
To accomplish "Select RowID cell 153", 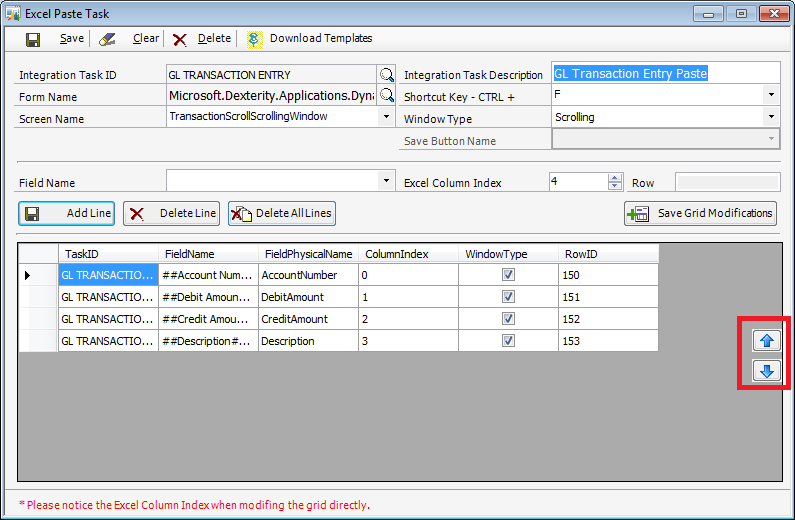I will [x=608, y=341].
